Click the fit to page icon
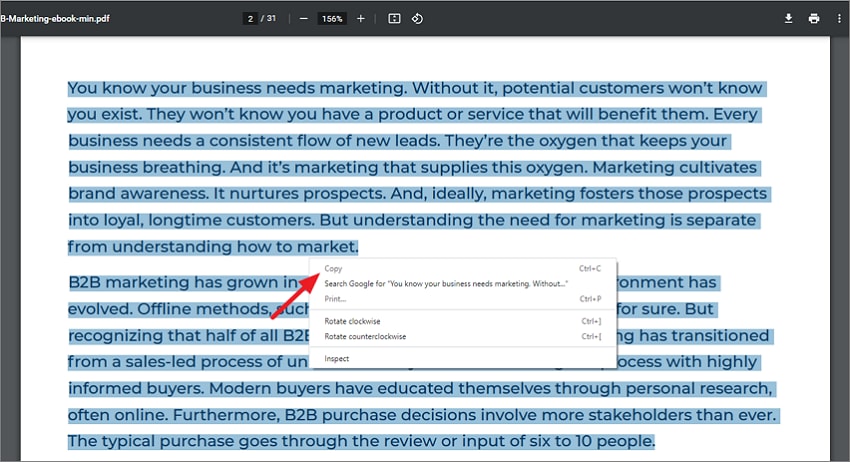This screenshot has height=462, width=850. pos(394,18)
